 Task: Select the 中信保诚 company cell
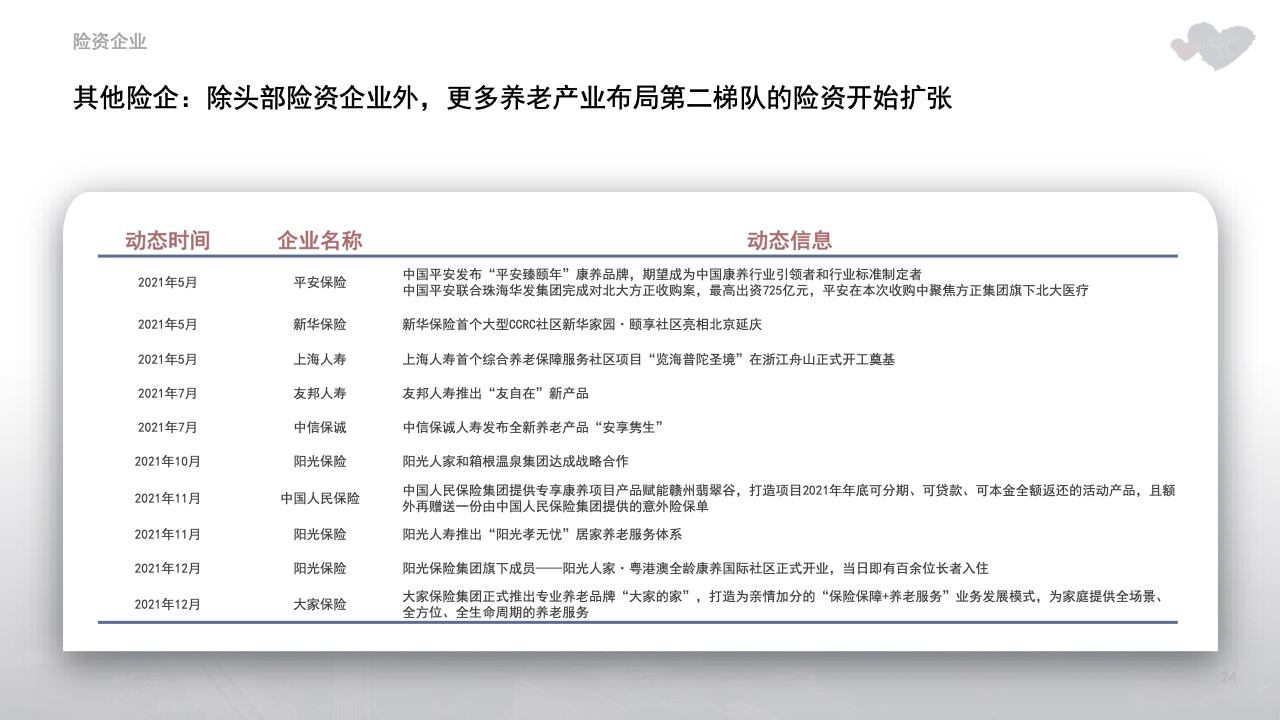tap(320, 427)
